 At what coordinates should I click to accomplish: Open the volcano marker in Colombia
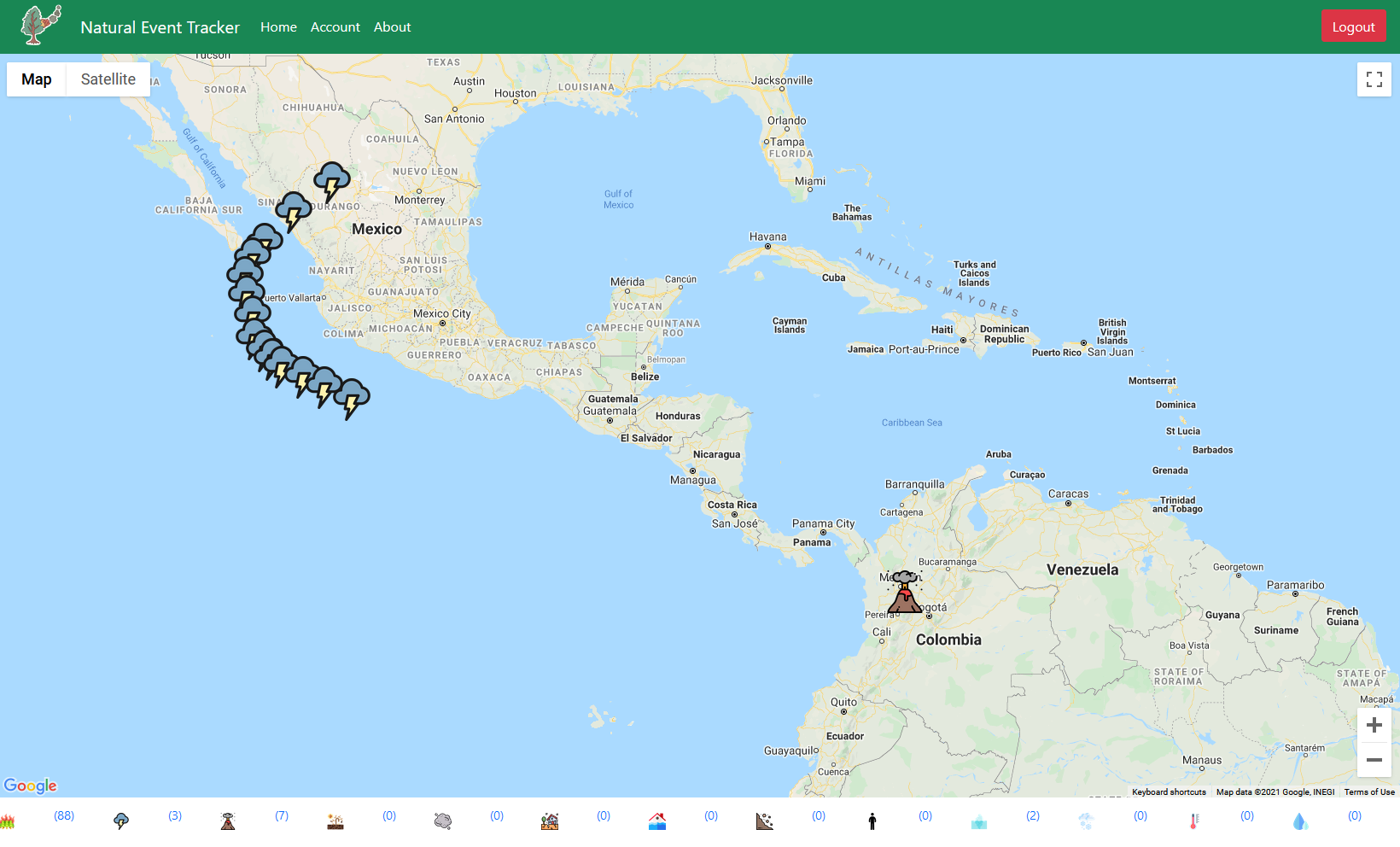pos(904,593)
